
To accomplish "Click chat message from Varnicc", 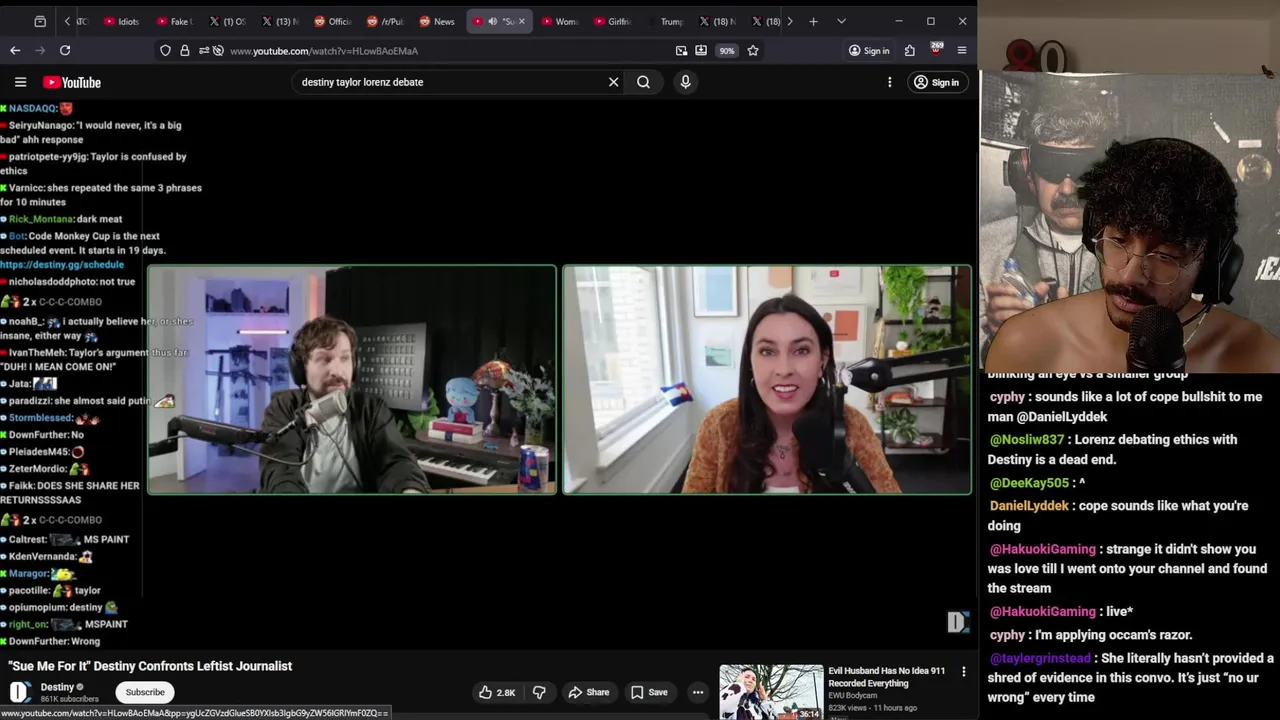I will click(101, 195).
